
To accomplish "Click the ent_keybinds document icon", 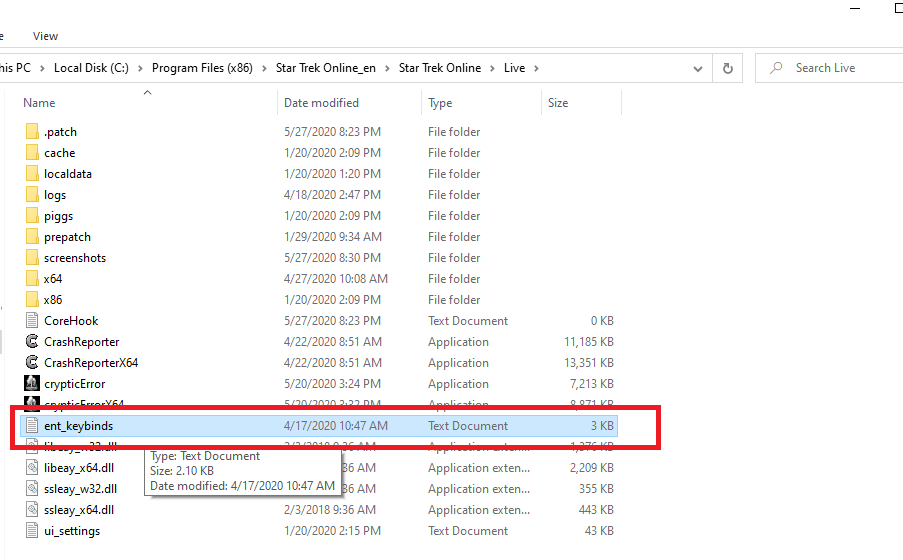I will tap(32, 426).
